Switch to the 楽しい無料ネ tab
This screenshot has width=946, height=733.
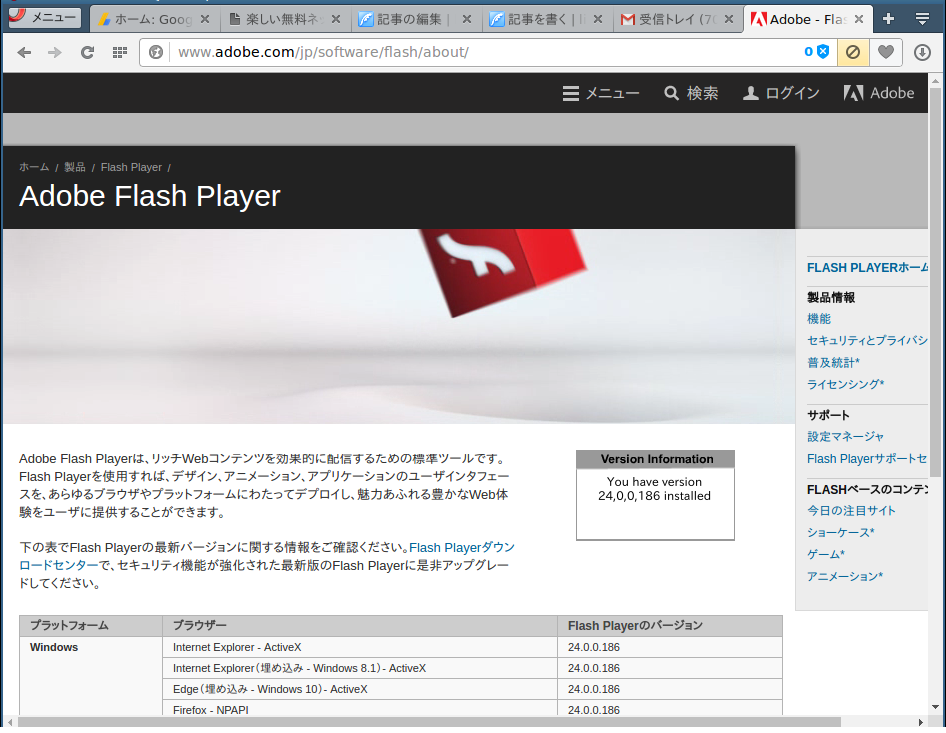pyautogui.click(x=285, y=19)
